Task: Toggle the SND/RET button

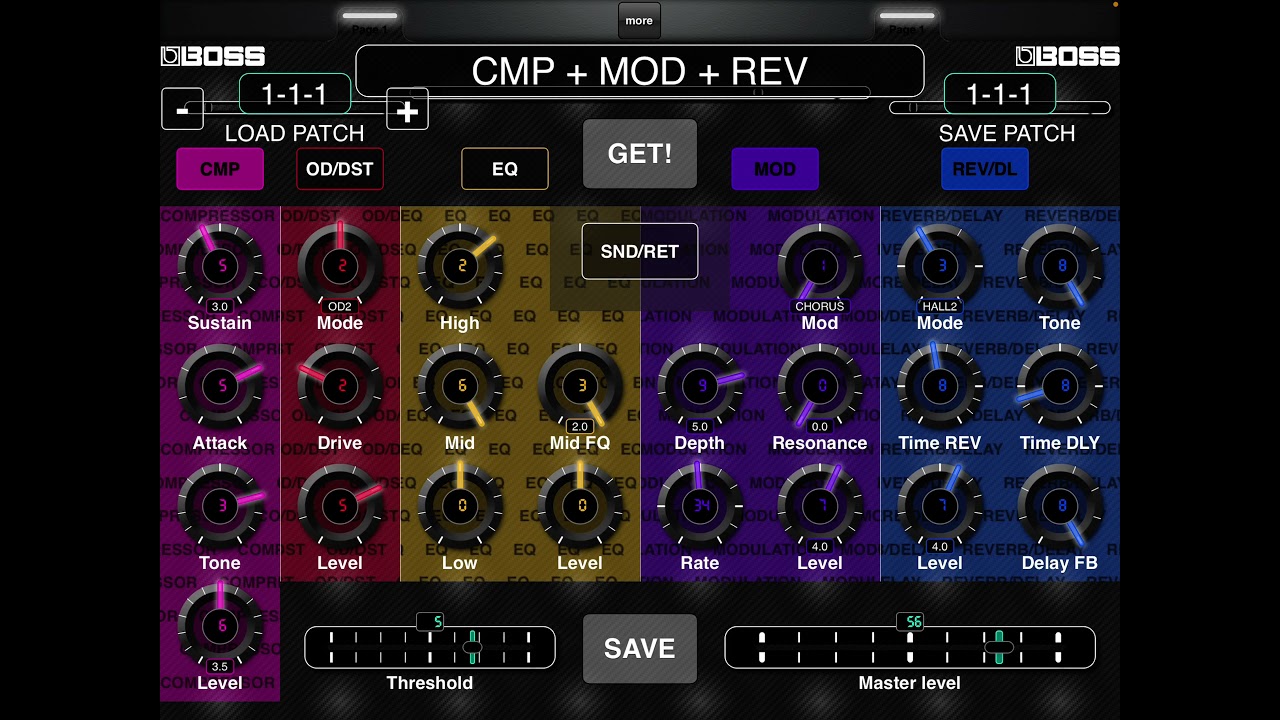Action: (640, 251)
